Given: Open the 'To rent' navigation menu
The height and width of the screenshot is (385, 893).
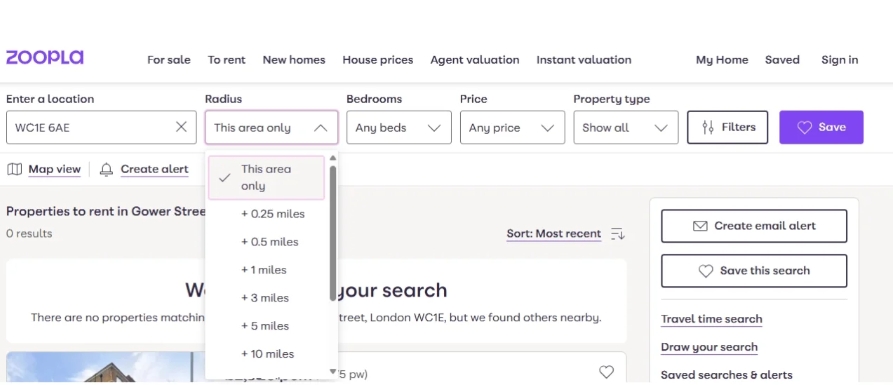Looking at the screenshot, I should 227,60.
